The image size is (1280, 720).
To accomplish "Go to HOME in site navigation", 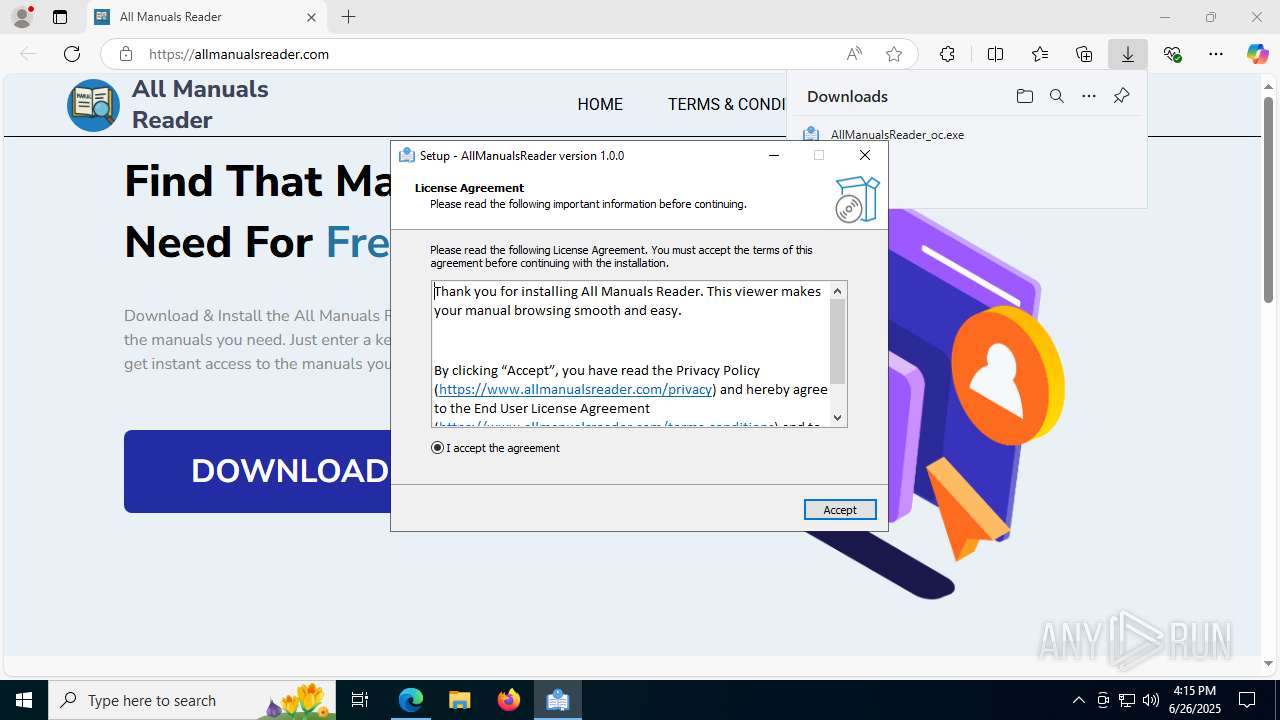I will point(600,104).
